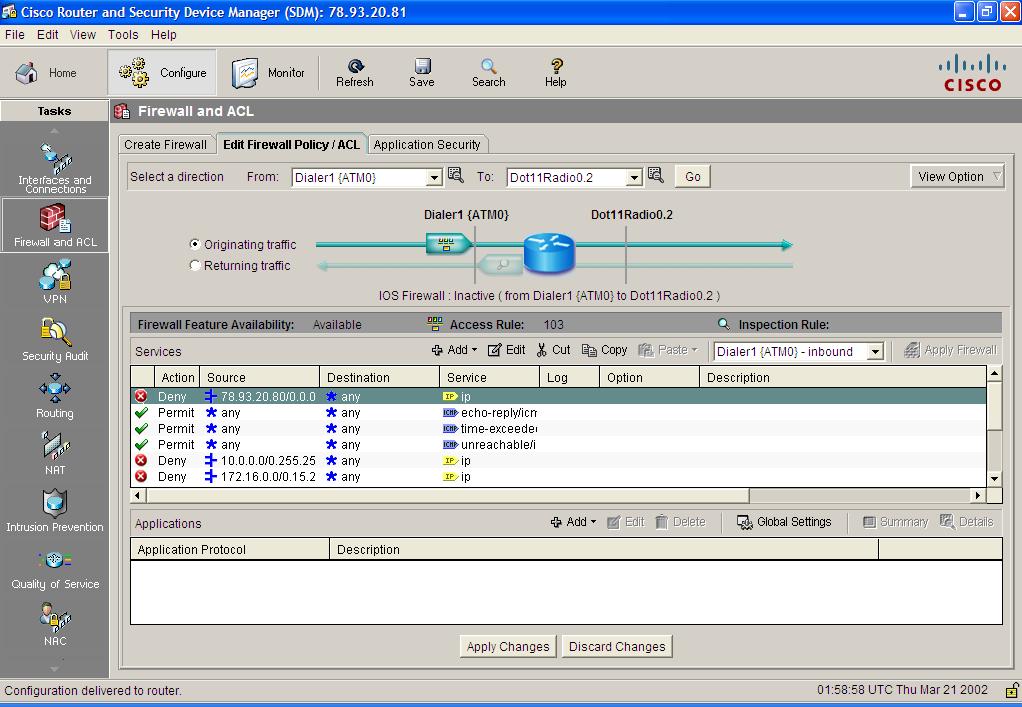Open the VPN task
The image size is (1022, 707).
click(55, 281)
